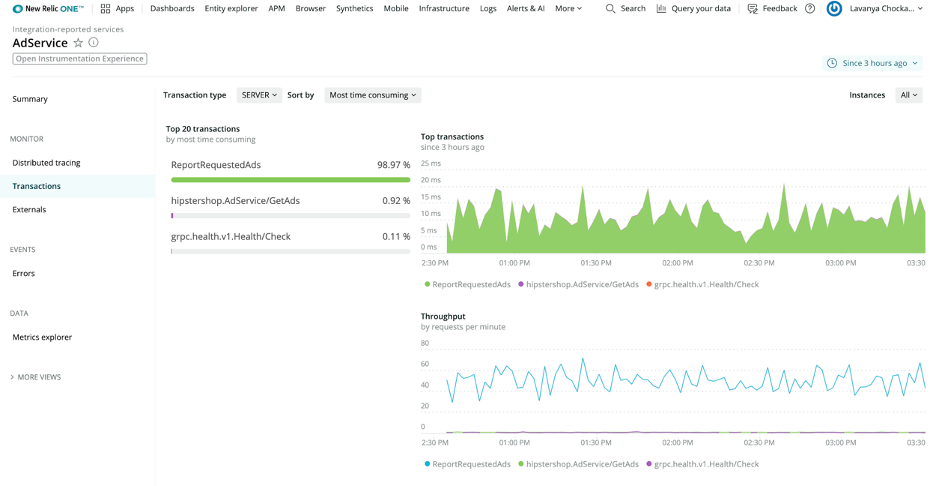Screen dimensions: 936x486
Task: Click the blue Throughput line chart
Action: pos(686,380)
